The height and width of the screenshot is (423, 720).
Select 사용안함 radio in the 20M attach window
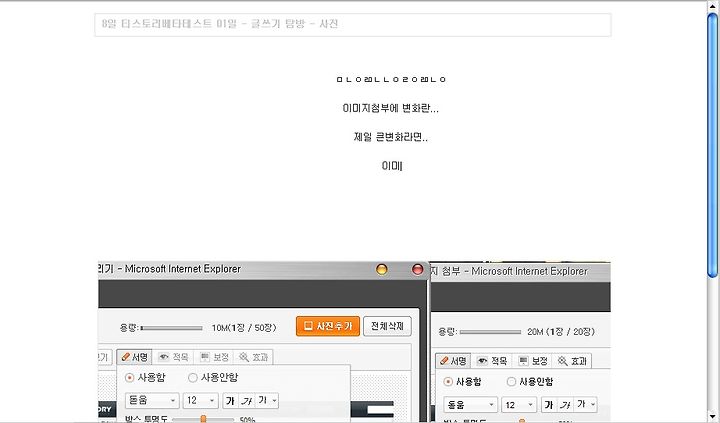511,382
